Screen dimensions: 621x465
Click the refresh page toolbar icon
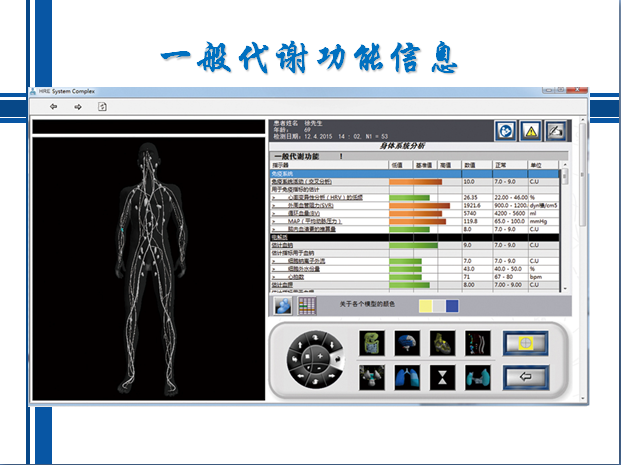click(x=102, y=107)
